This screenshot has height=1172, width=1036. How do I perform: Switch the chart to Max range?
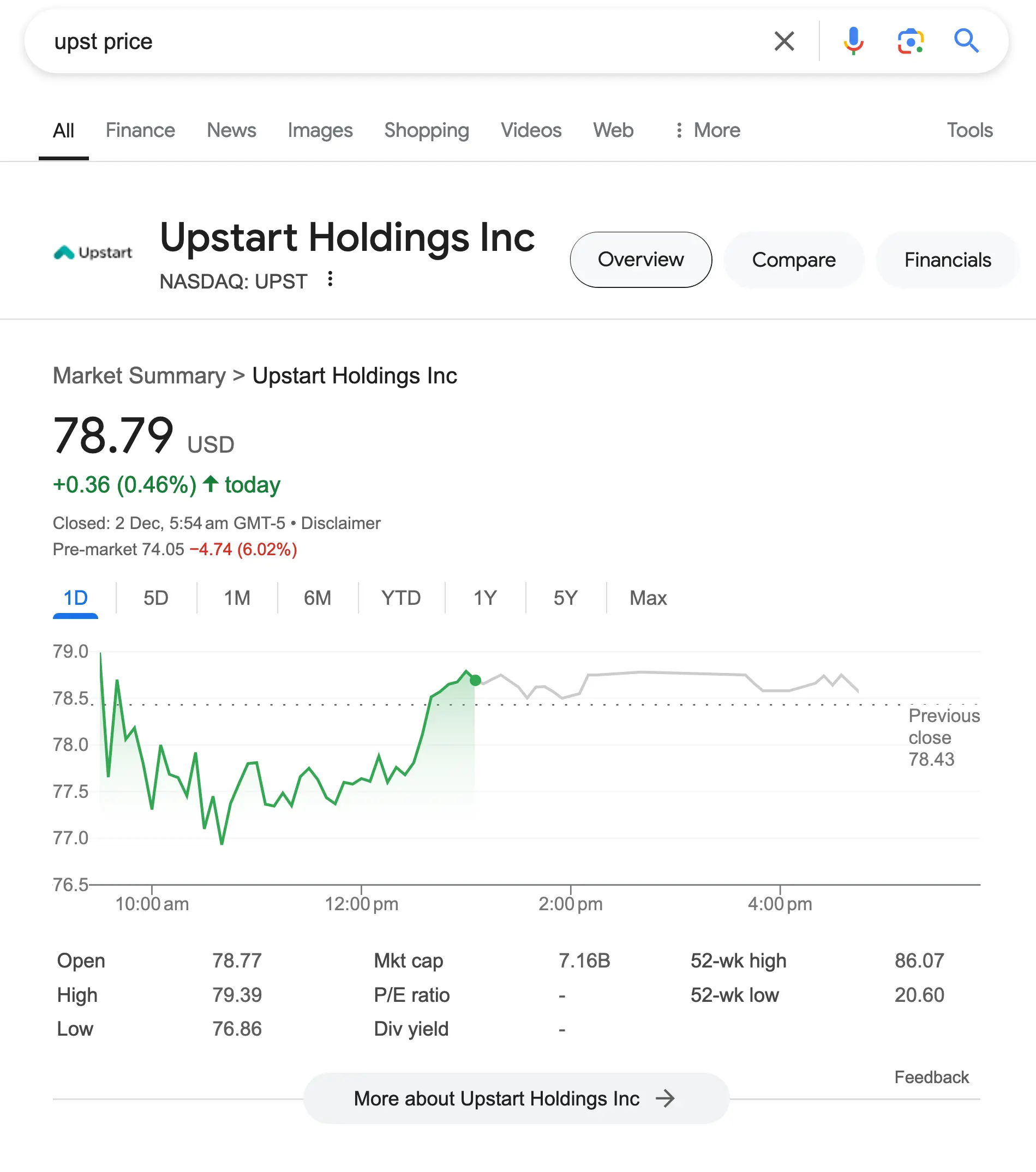point(648,598)
